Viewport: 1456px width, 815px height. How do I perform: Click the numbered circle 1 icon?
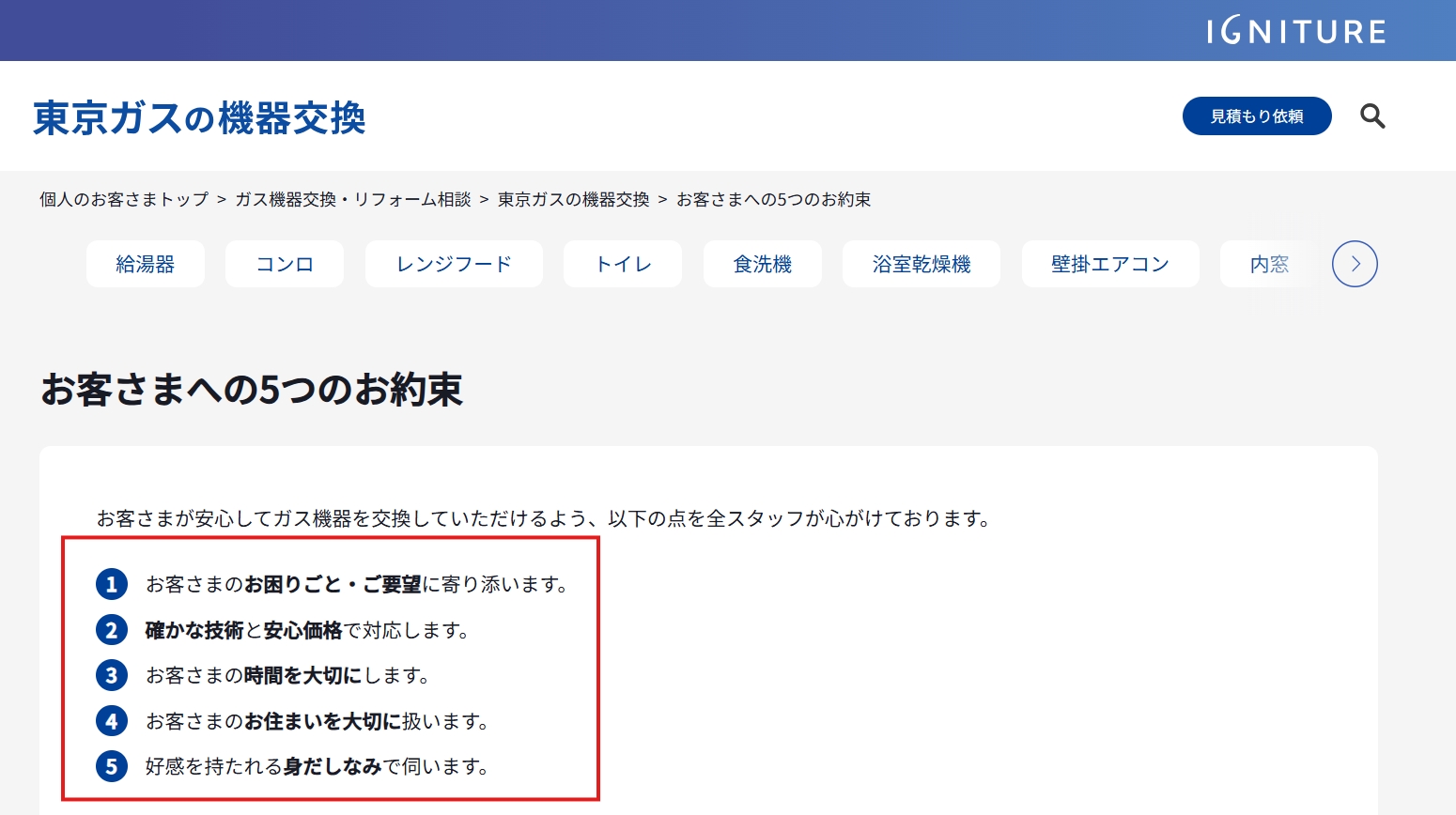112,584
